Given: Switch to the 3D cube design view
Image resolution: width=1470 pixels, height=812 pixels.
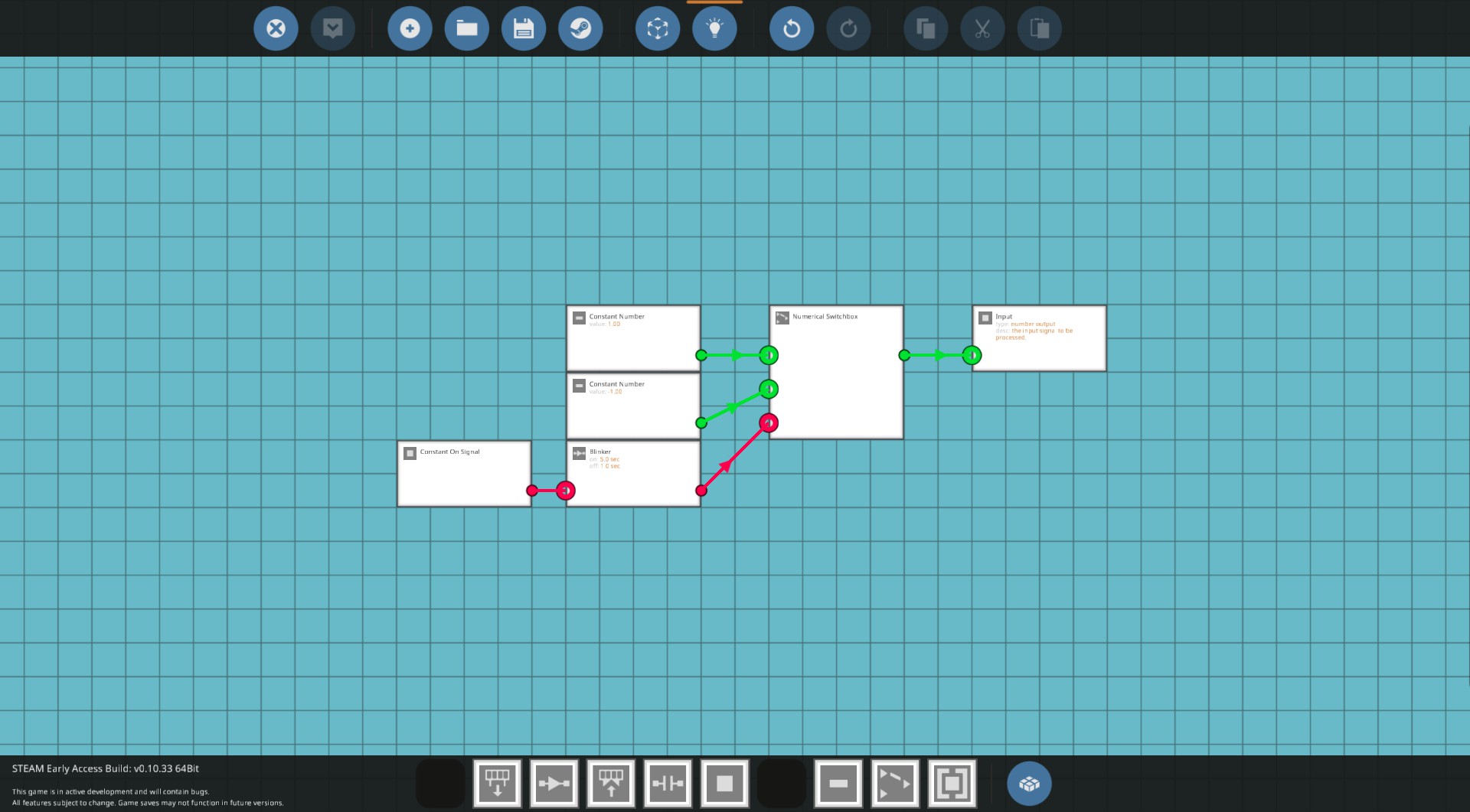Looking at the screenshot, I should pos(658,29).
